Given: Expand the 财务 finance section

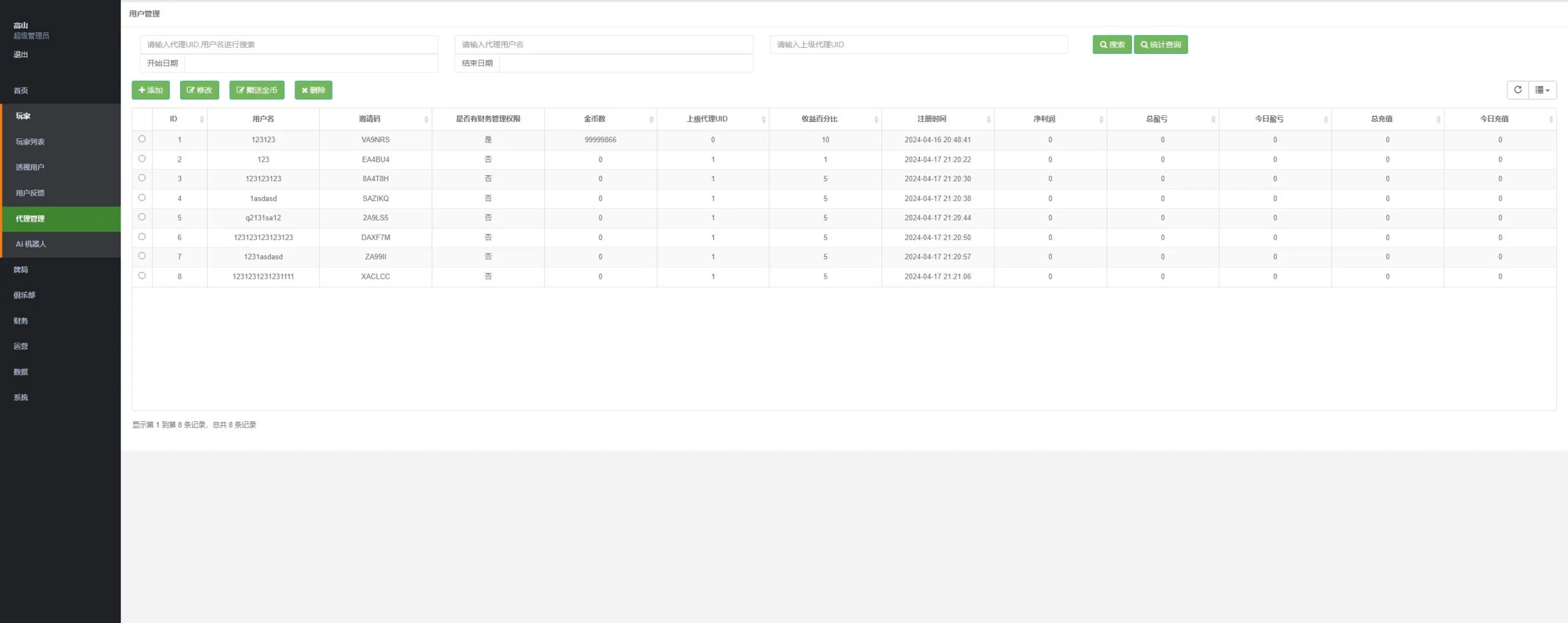Looking at the screenshot, I should click(61, 321).
